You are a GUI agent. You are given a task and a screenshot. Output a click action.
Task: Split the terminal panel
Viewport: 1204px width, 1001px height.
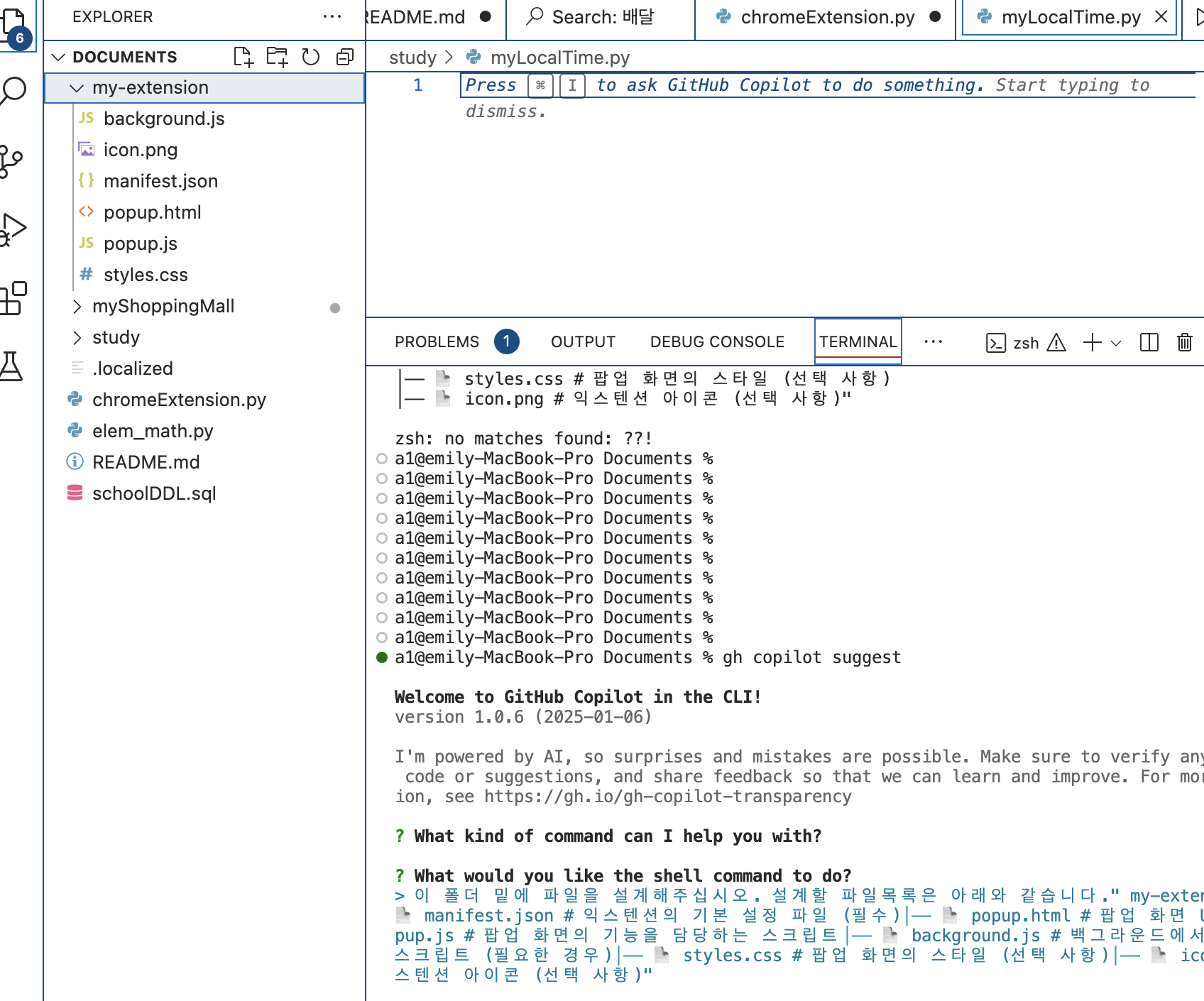1149,343
